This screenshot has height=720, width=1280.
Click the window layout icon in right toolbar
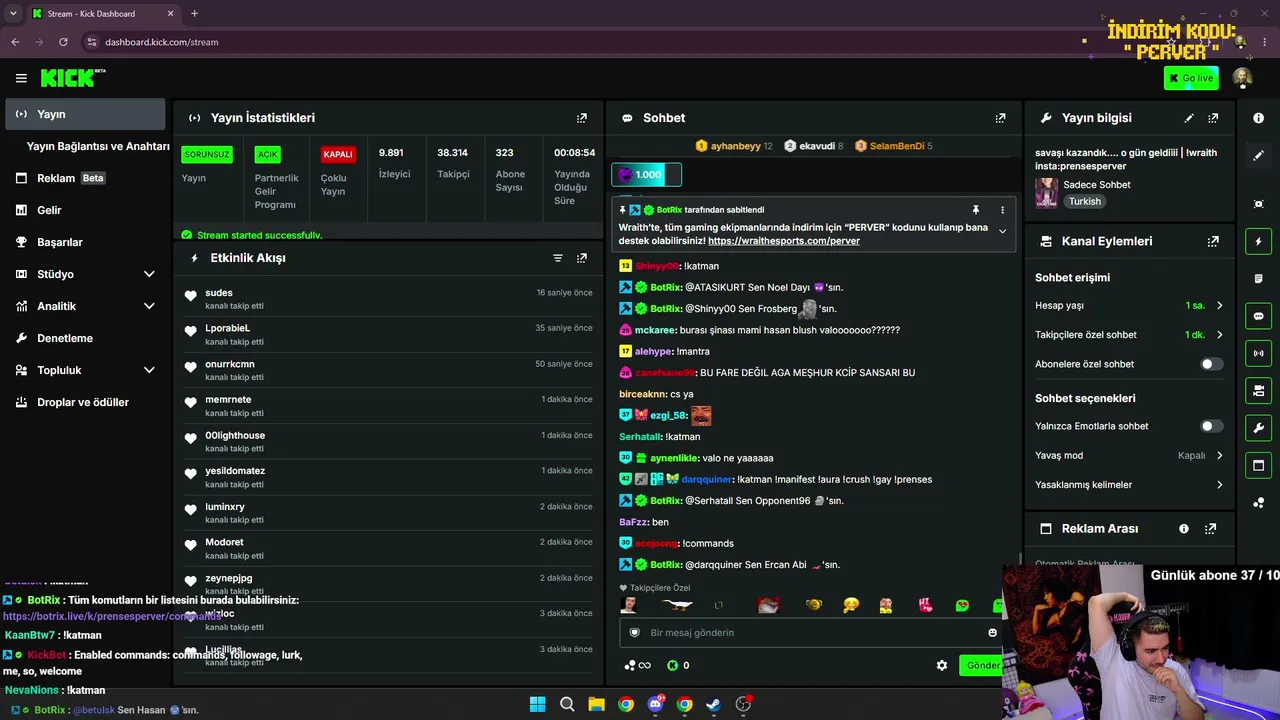pyautogui.click(x=1258, y=465)
